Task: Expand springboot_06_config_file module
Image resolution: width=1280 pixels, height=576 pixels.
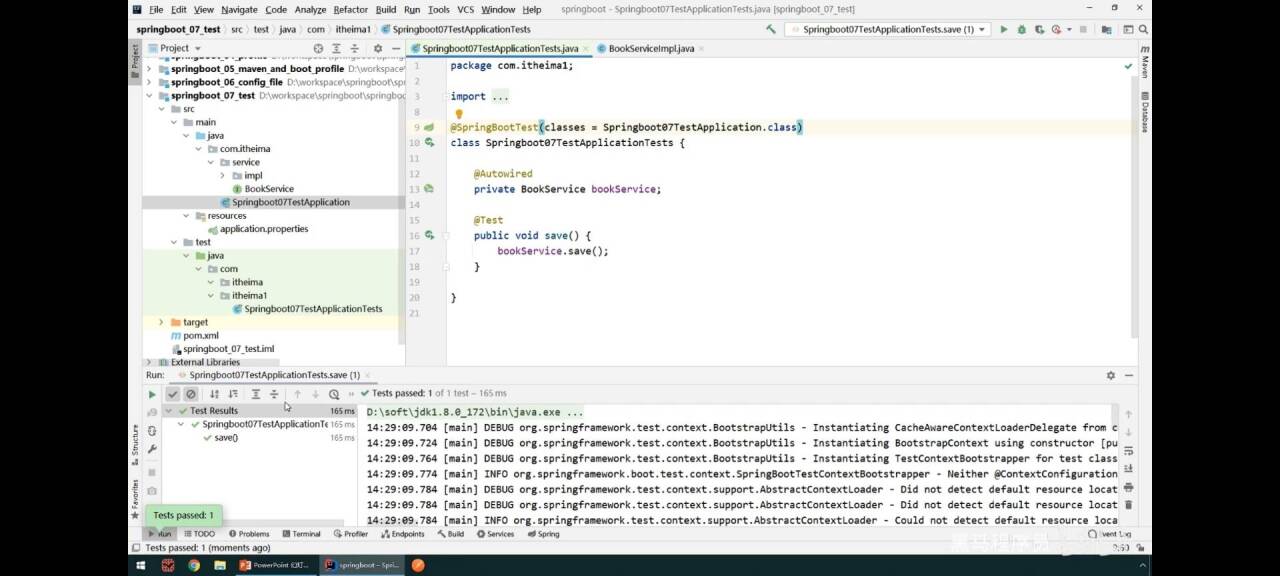Action: (x=150, y=82)
